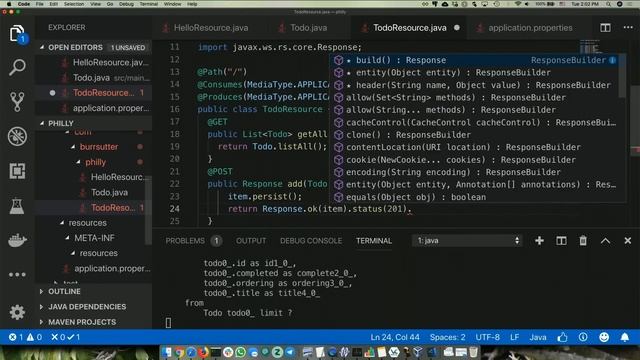640x360 pixels.
Task: Select encoding(String encoding) suggestion
Action: click(x=475, y=172)
